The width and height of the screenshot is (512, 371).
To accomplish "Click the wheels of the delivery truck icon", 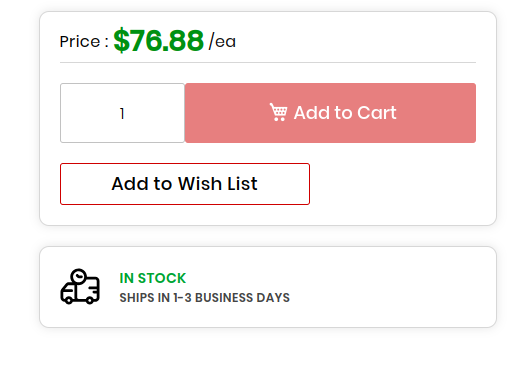I will tap(79, 300).
